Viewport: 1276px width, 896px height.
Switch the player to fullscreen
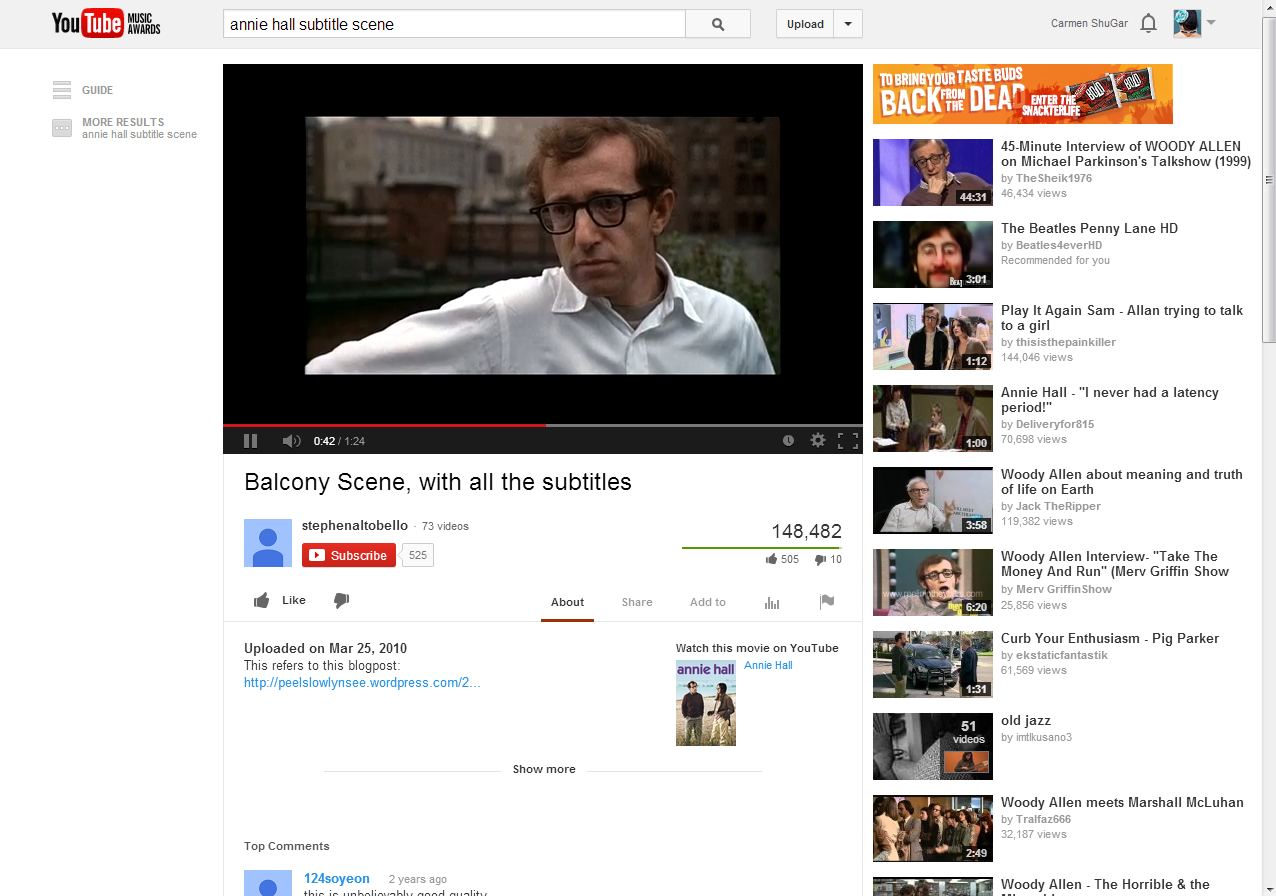click(x=848, y=440)
